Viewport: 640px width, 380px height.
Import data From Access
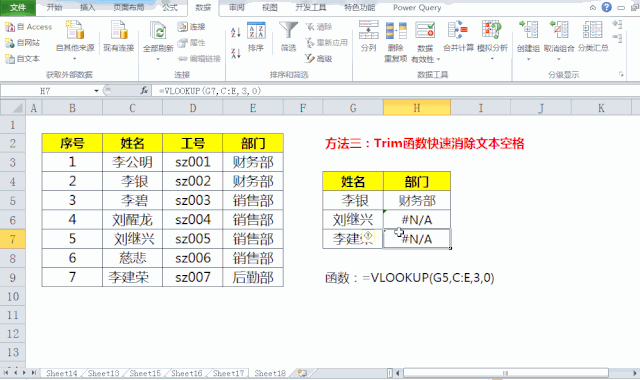coord(29,27)
